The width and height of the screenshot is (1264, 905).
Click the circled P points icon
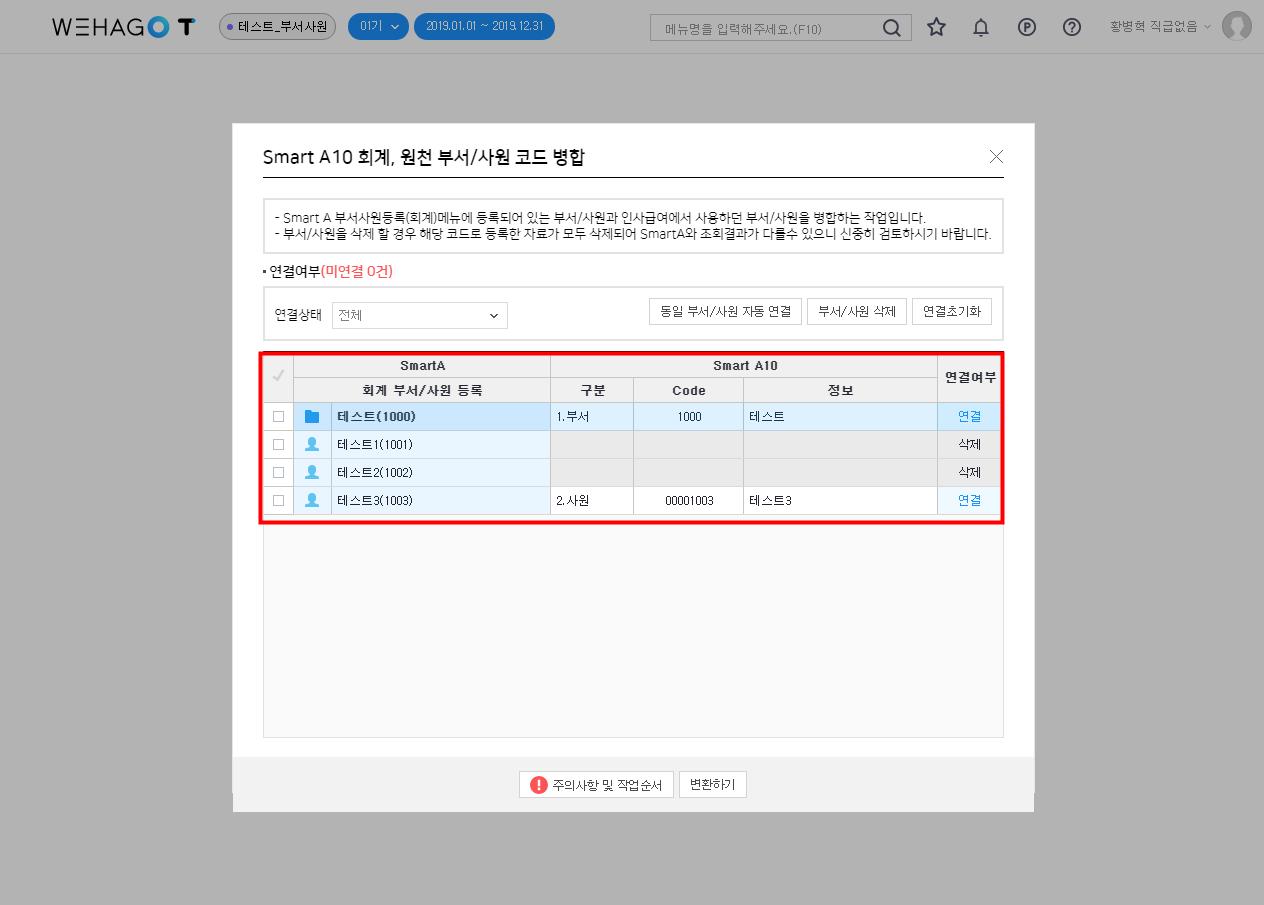[1026, 27]
